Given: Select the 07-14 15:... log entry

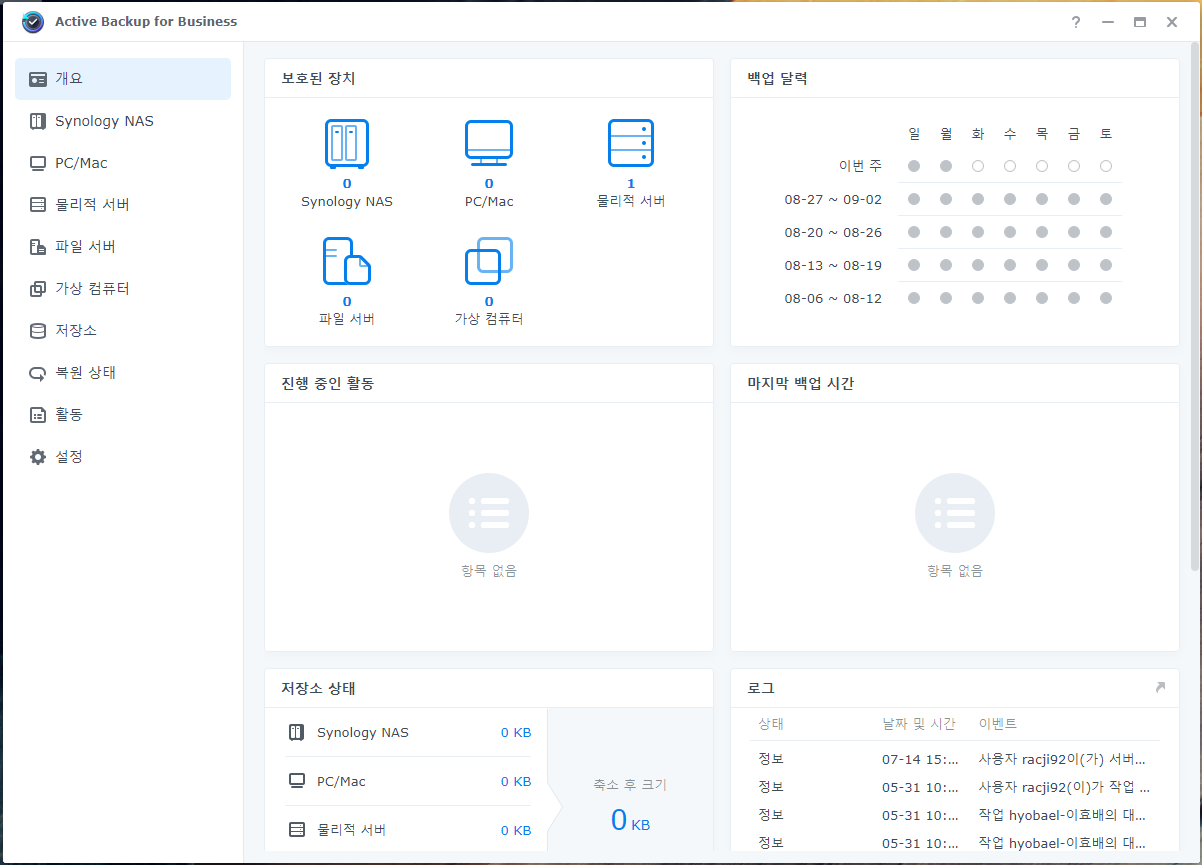Looking at the screenshot, I should [x=955, y=759].
